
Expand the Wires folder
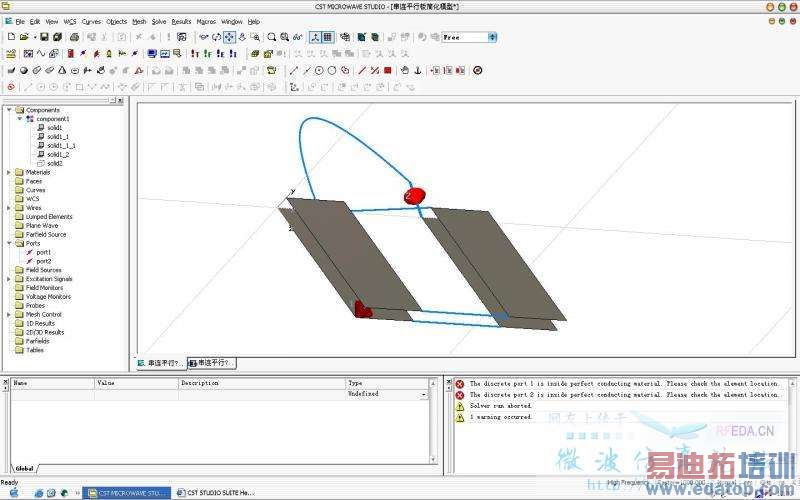[x=9, y=208]
